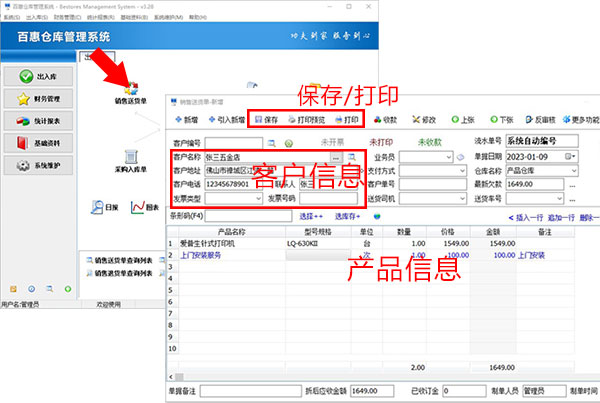Image resolution: width=600 pixels, height=403 pixels.
Task: Click green round icon beside 客户编号
Action: click(289, 144)
